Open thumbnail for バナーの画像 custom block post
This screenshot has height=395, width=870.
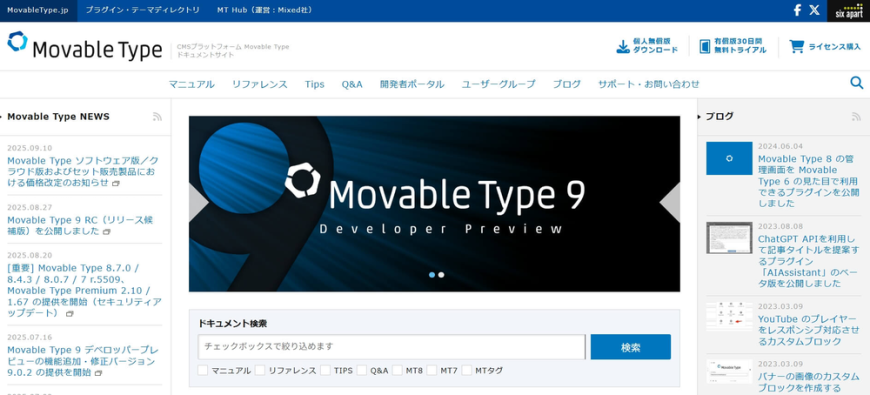coord(729,371)
